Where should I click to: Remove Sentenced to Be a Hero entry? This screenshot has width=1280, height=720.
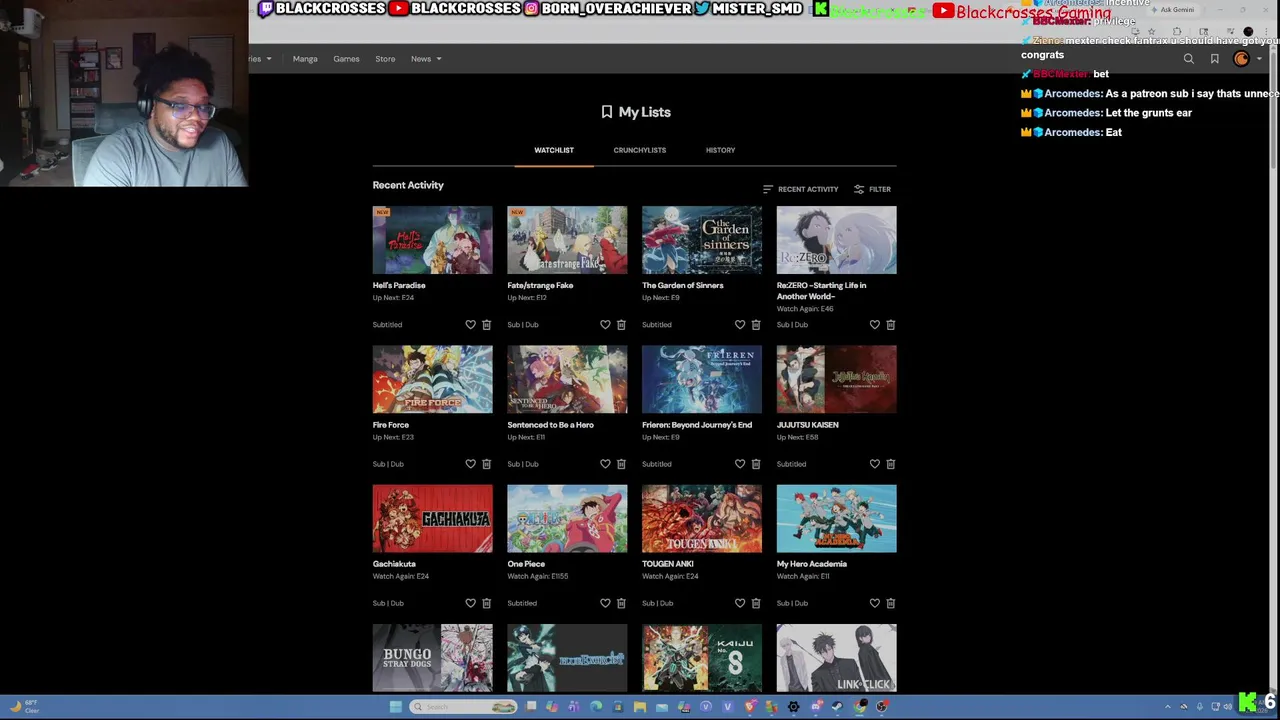point(621,464)
